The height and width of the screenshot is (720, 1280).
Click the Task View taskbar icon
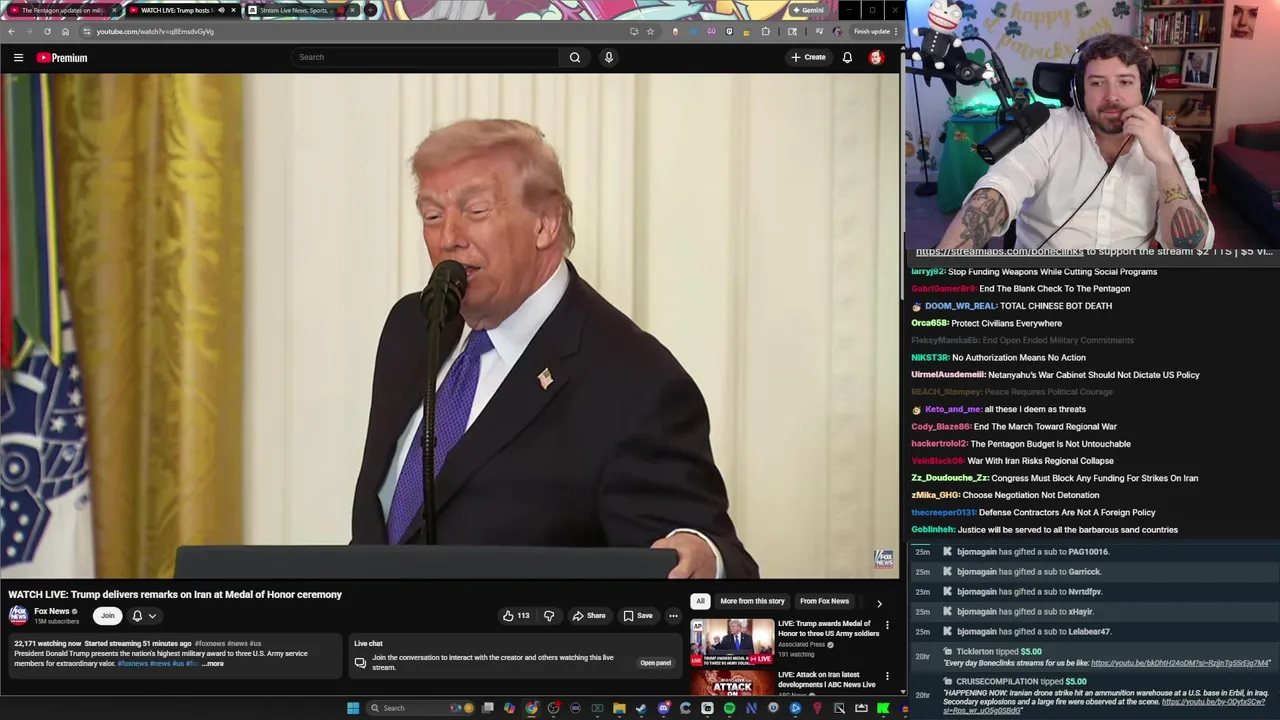[x=487, y=708]
